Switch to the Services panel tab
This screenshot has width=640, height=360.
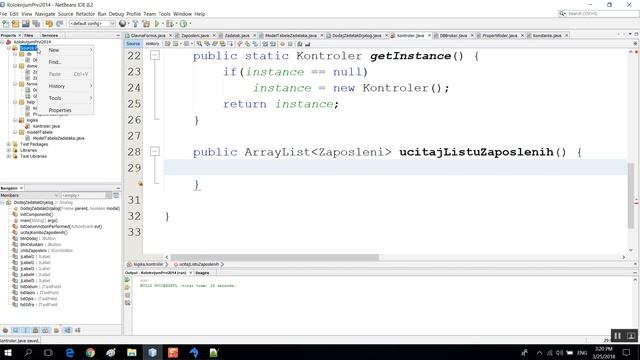[50, 36]
